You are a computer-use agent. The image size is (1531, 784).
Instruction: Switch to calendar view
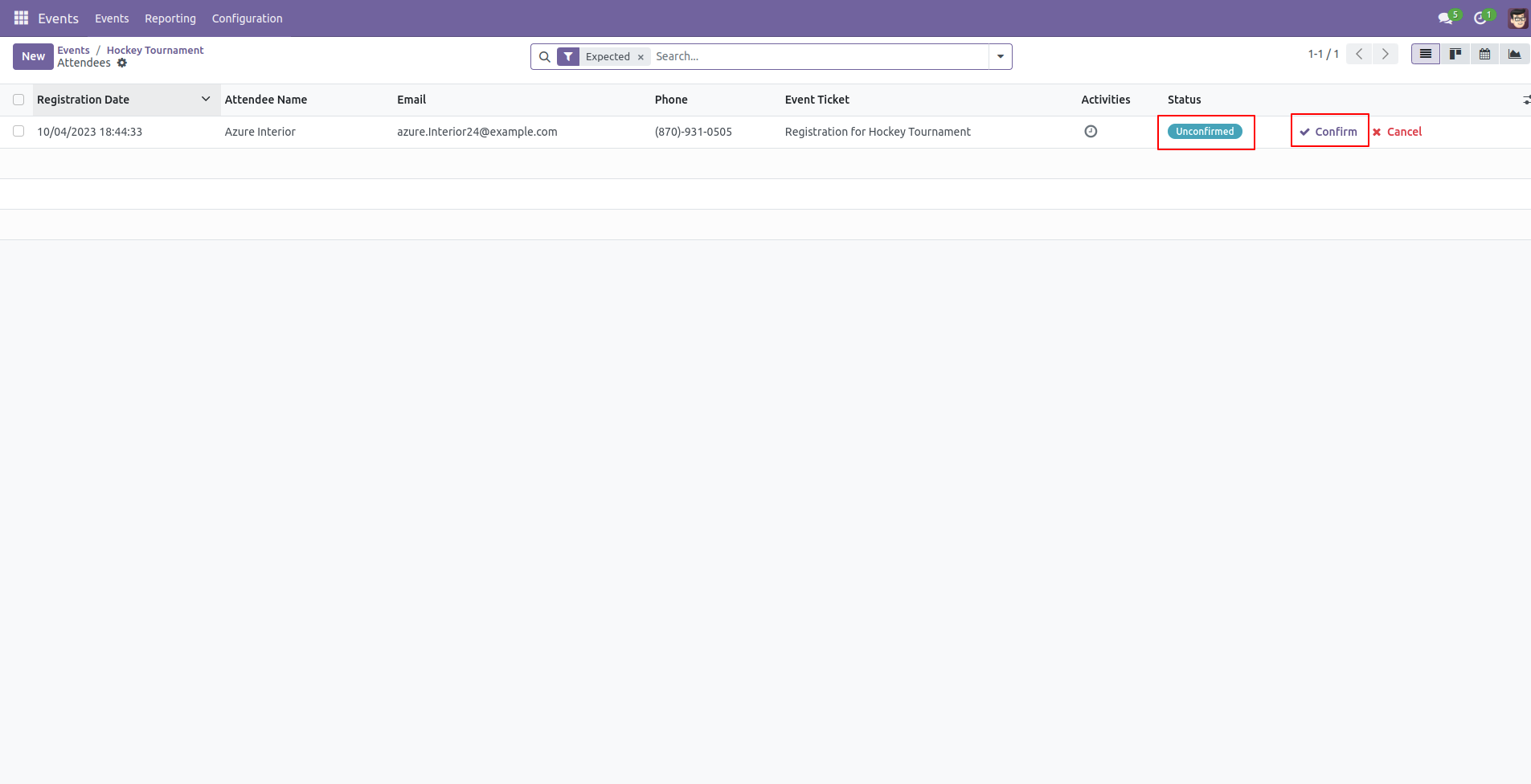(x=1484, y=54)
